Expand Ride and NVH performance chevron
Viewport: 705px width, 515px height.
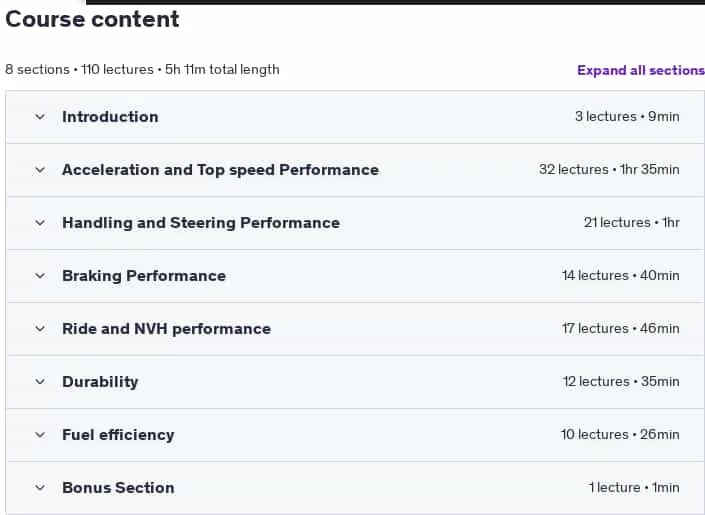pyautogui.click(x=40, y=329)
